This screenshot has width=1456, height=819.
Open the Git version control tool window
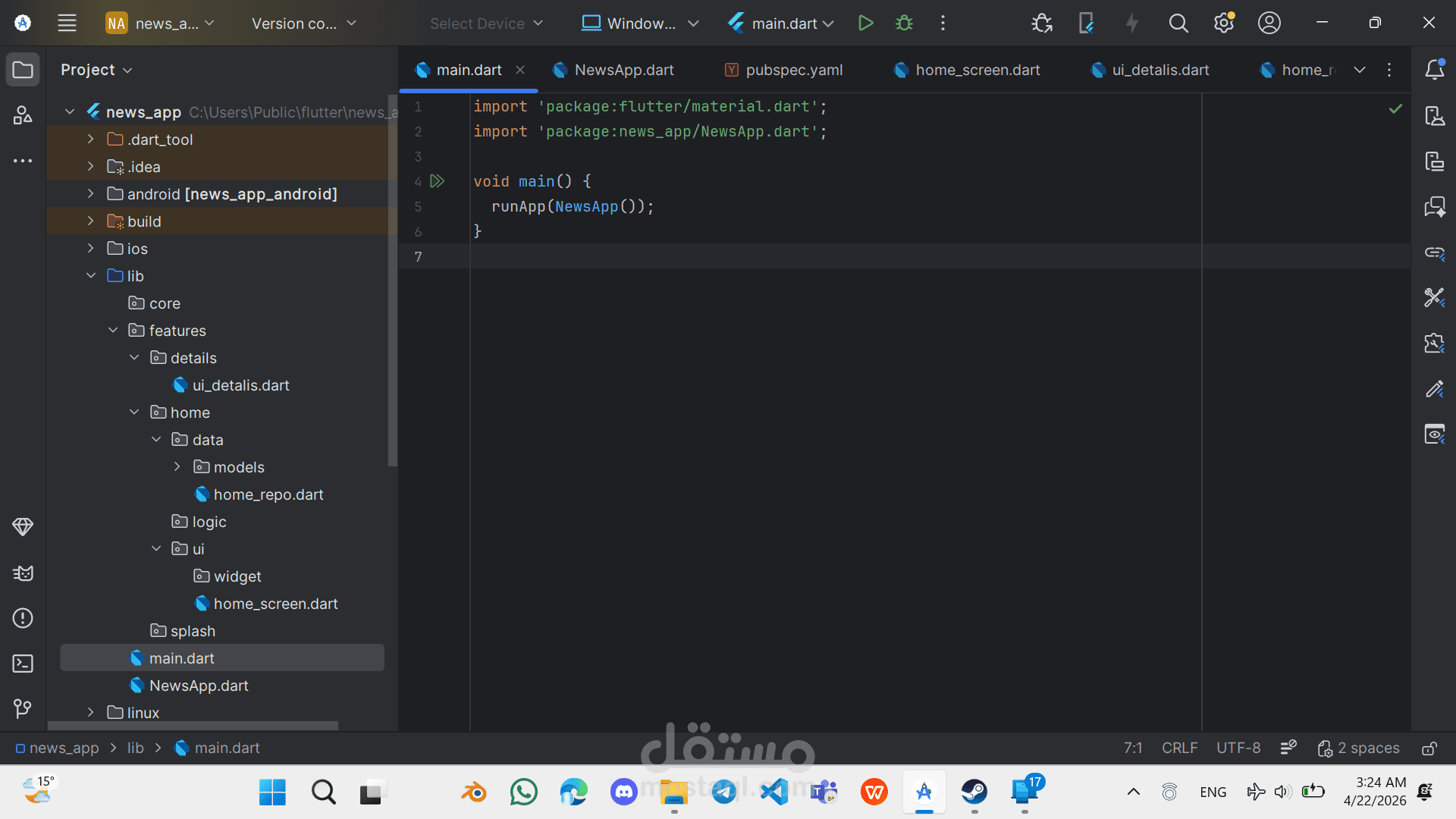pyautogui.click(x=23, y=708)
